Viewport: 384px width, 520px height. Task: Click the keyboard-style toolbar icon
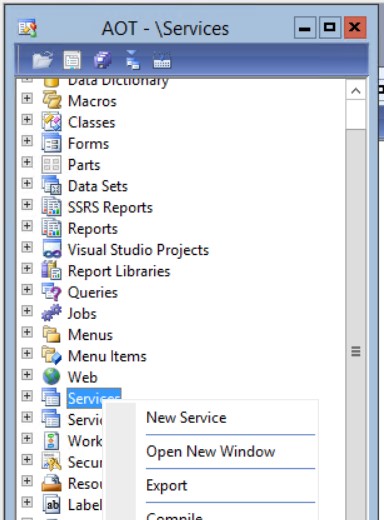(162, 61)
